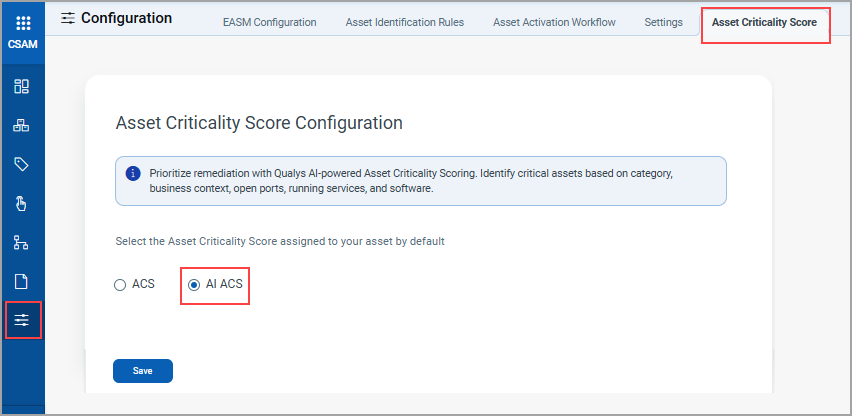The image size is (852, 416).
Task: Switch to the Settings tab
Action: point(663,22)
